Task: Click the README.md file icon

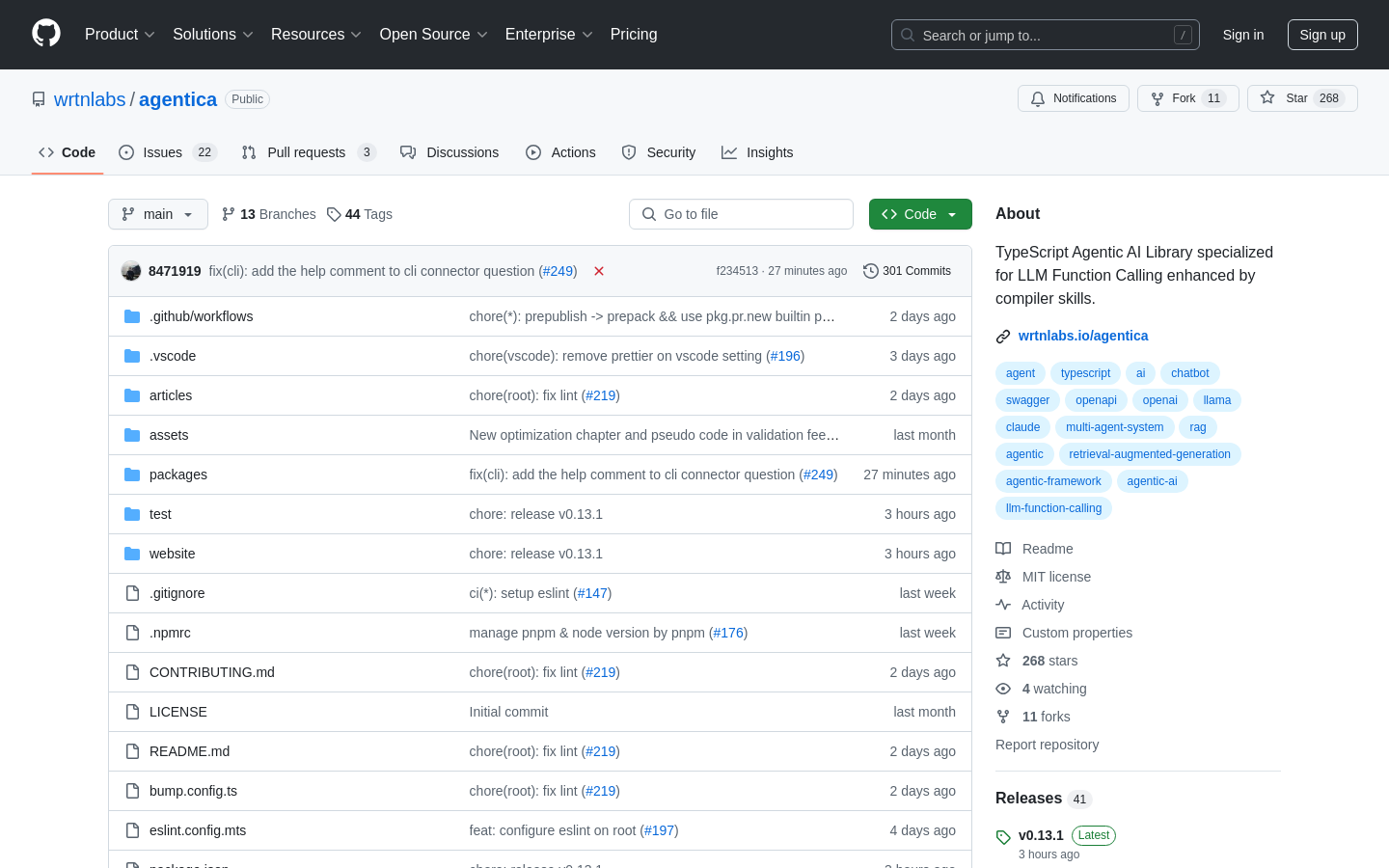Action: (132, 751)
